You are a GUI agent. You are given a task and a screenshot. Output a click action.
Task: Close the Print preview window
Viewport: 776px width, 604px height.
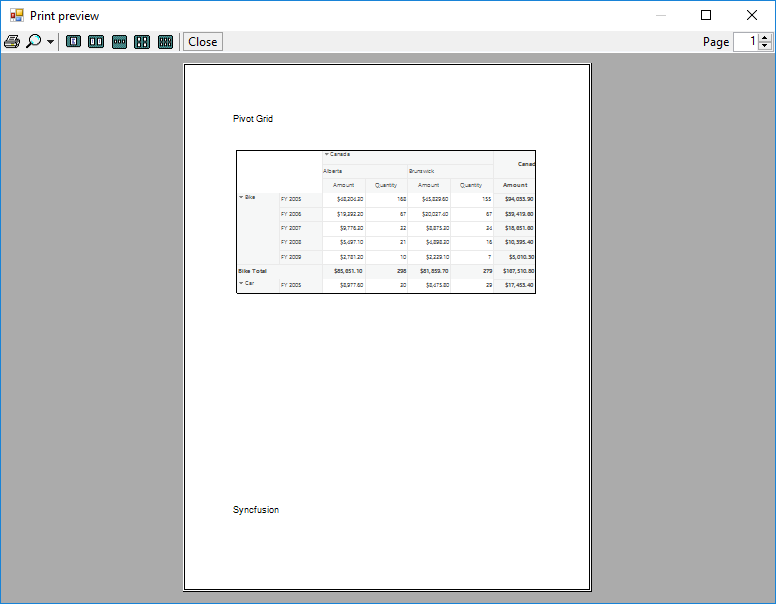(x=752, y=15)
